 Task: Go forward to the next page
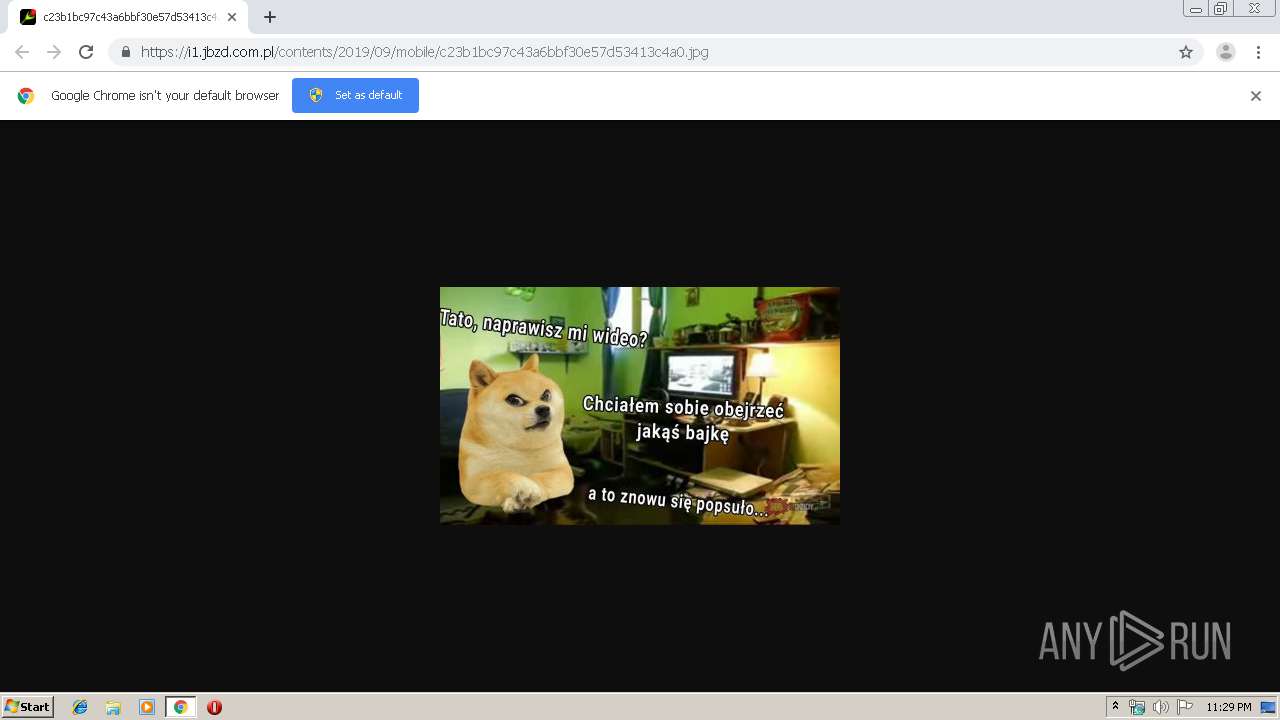(x=54, y=52)
